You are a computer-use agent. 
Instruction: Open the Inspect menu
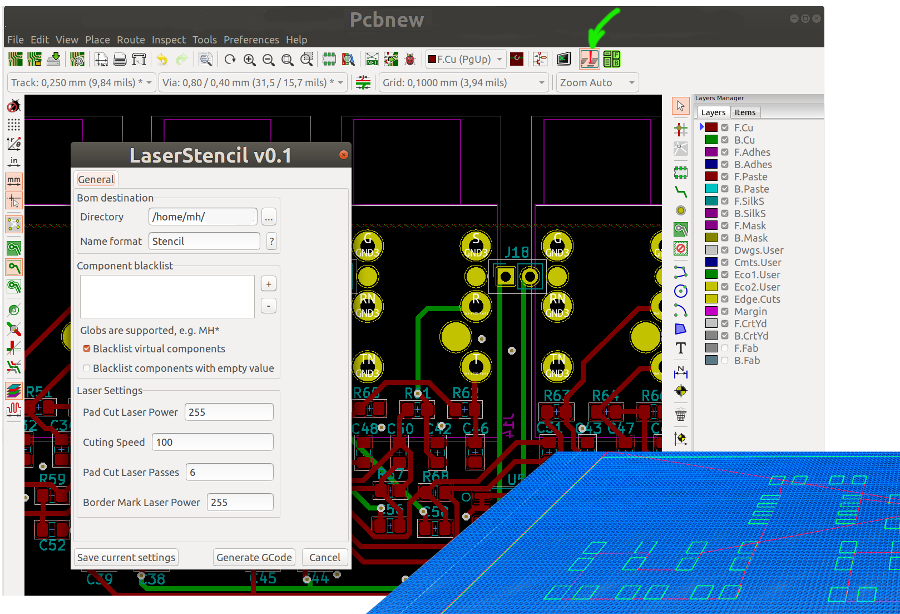click(x=169, y=40)
